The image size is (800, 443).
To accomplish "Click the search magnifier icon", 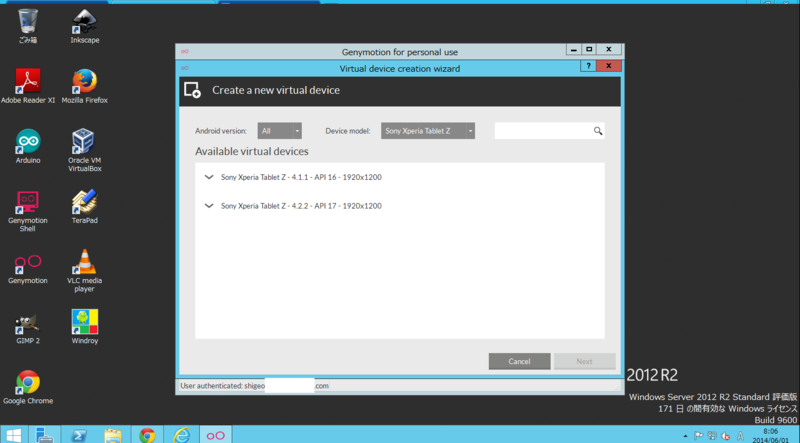I will (x=598, y=131).
